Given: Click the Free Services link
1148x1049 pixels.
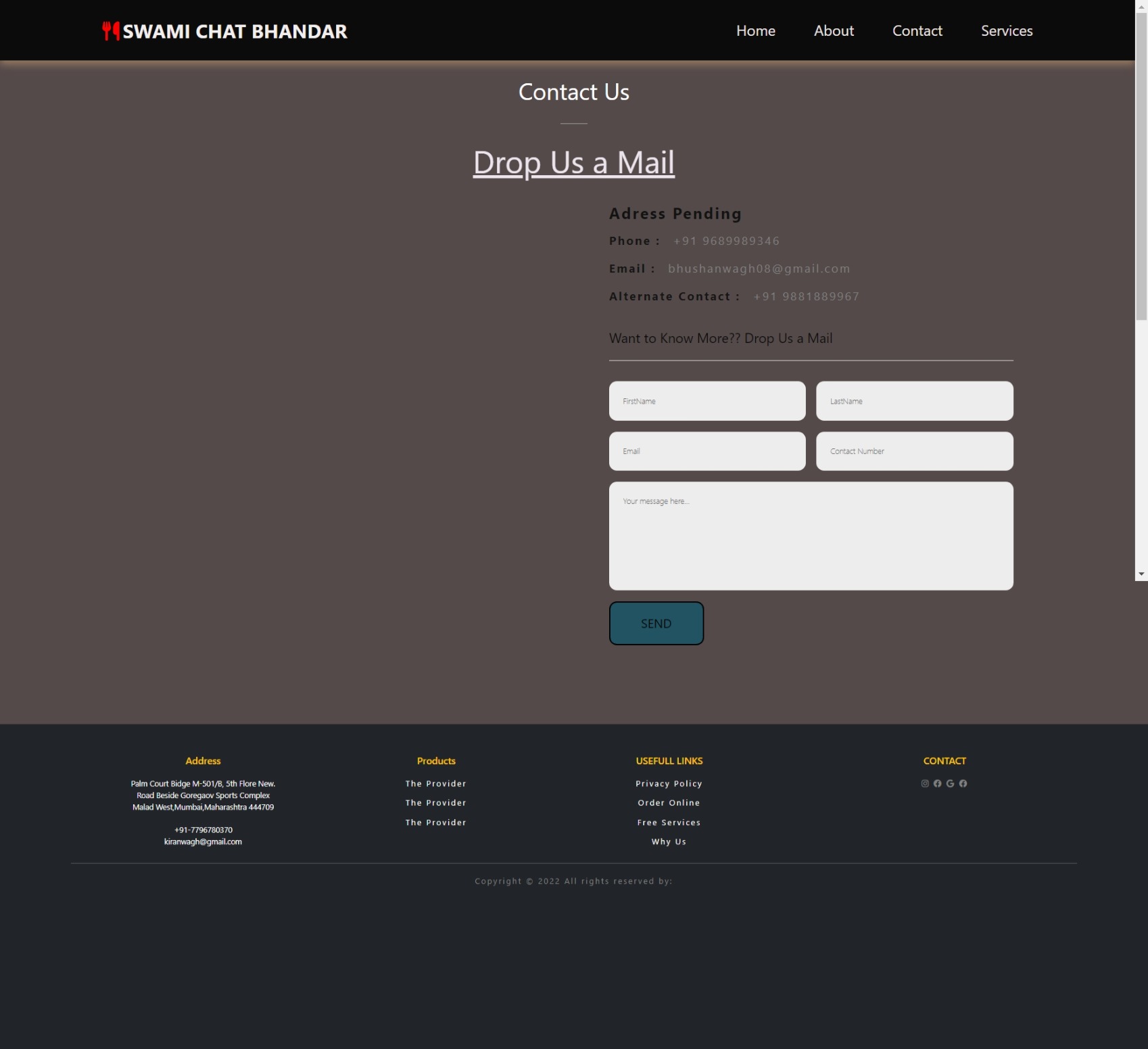Looking at the screenshot, I should (x=669, y=822).
